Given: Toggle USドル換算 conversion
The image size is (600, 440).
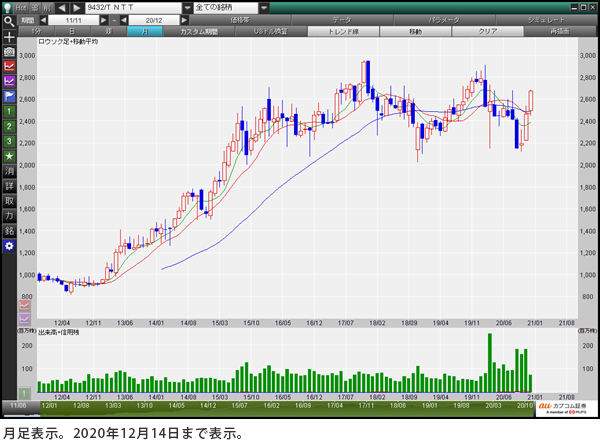Looking at the screenshot, I should tap(271, 32).
